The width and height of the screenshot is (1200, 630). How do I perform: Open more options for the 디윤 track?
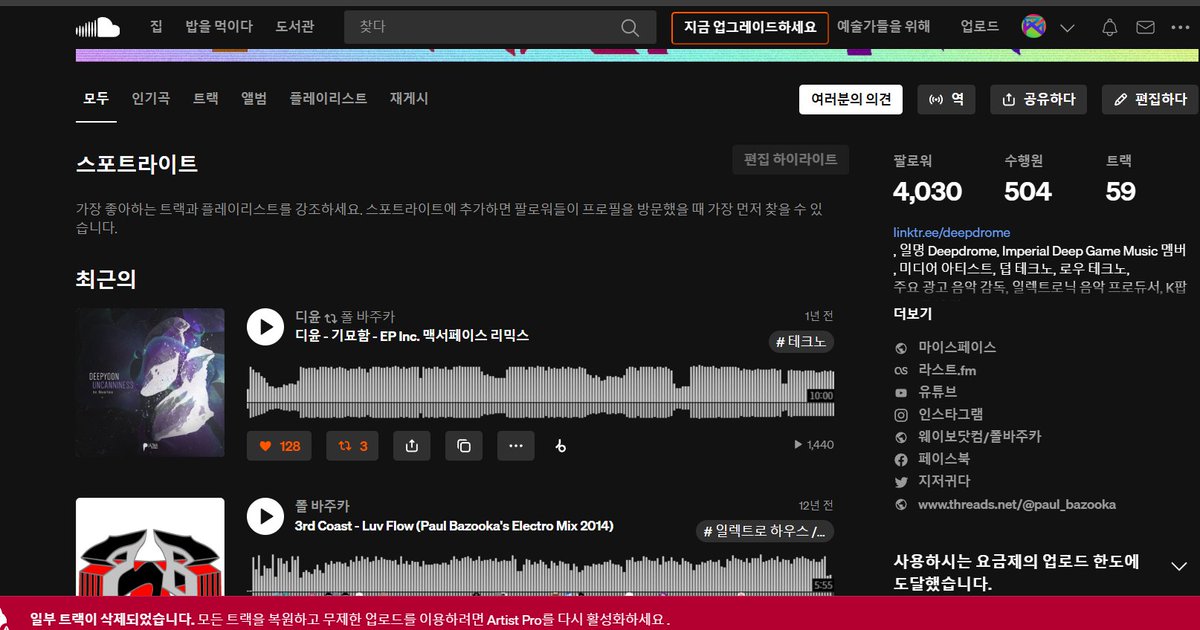pyautogui.click(x=515, y=446)
